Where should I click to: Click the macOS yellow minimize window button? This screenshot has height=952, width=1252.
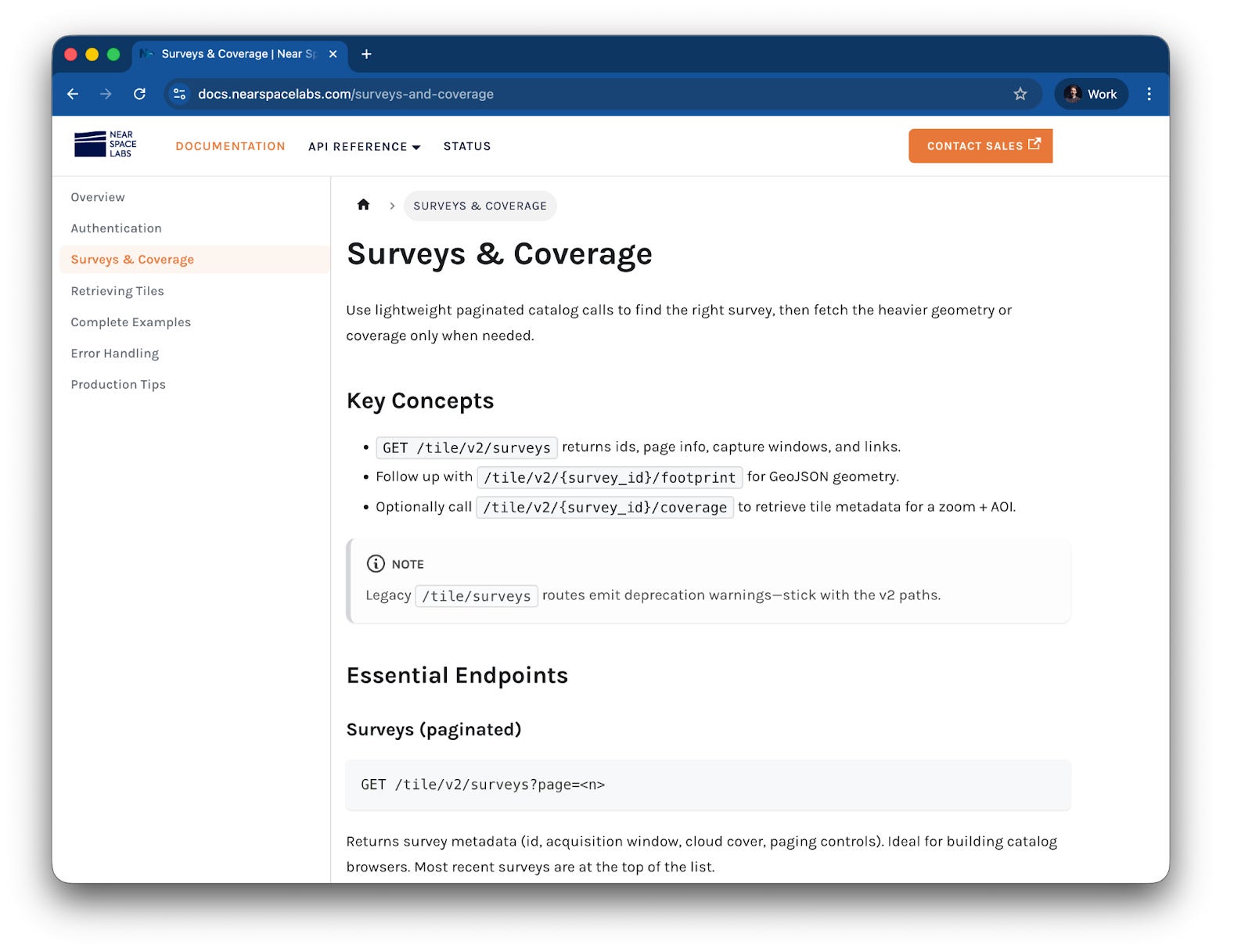click(x=92, y=54)
